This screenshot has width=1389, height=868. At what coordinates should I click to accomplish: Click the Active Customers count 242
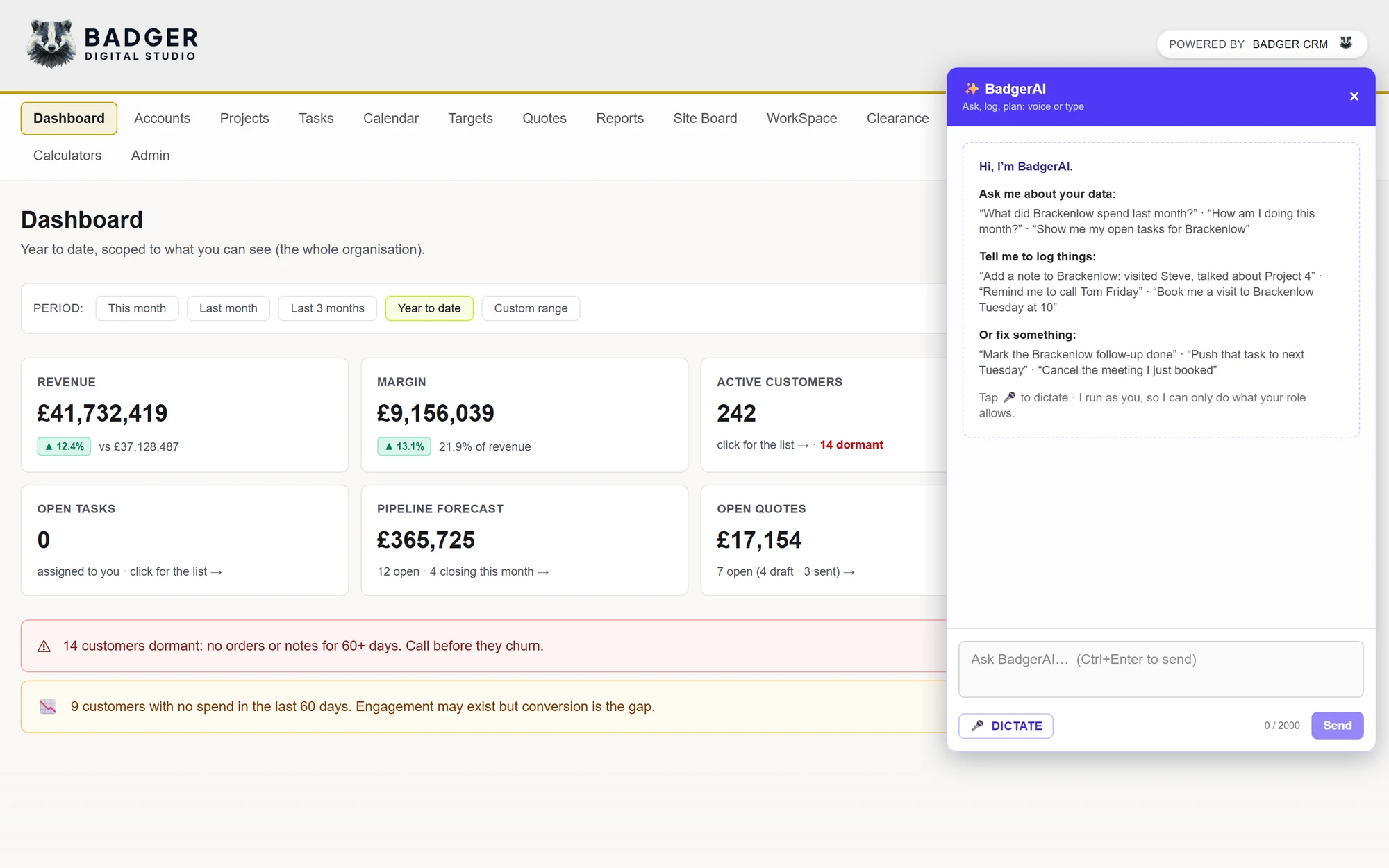[x=736, y=413]
